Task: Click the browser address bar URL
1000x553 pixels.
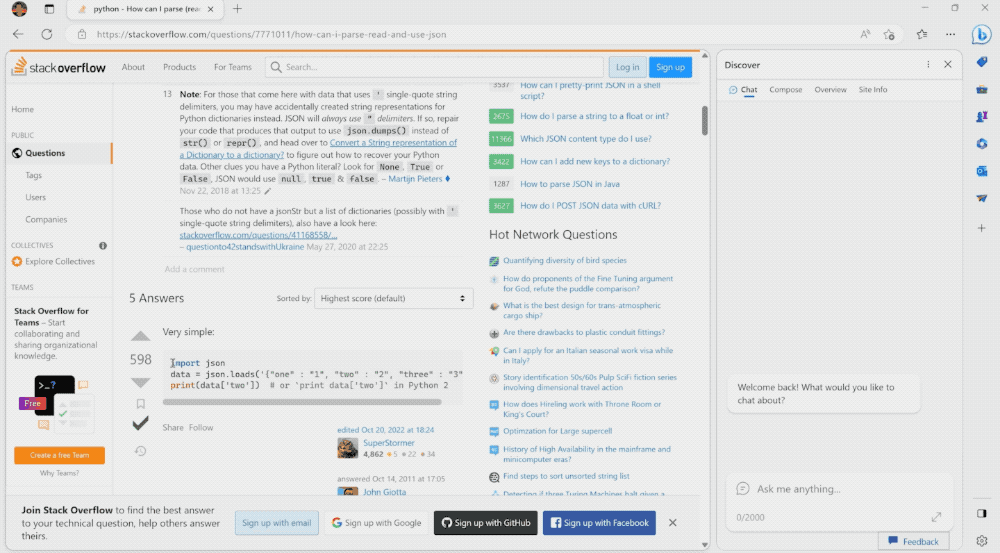Action: (272, 34)
